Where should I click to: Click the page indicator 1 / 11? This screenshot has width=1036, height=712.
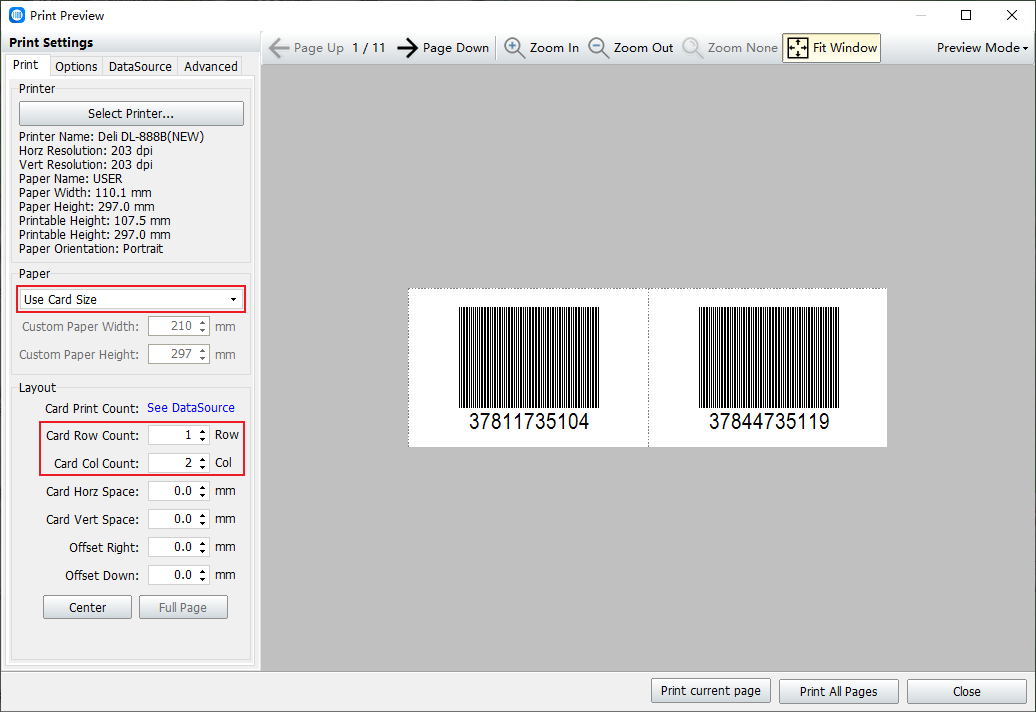[x=369, y=48]
